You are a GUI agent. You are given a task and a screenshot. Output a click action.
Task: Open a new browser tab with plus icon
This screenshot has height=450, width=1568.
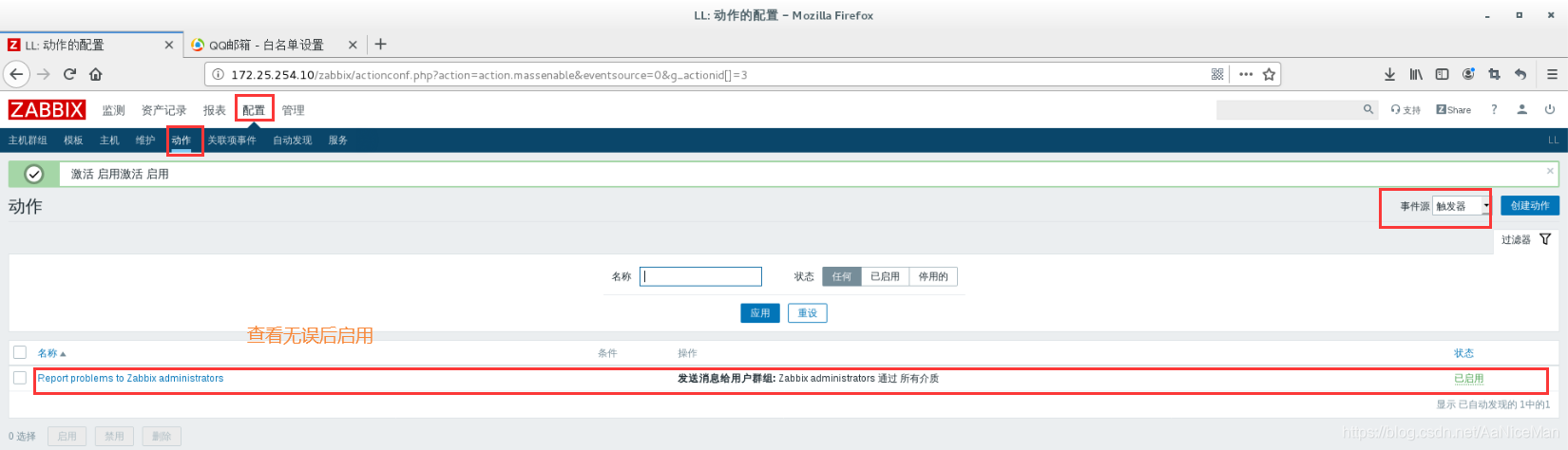pos(380,45)
